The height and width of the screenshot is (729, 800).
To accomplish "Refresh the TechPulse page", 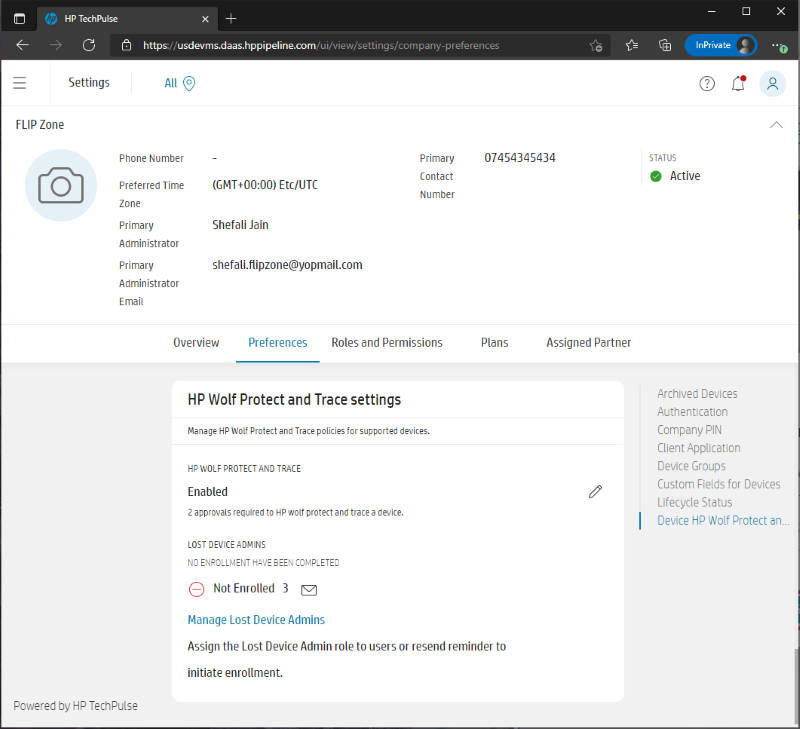I will pos(89,45).
